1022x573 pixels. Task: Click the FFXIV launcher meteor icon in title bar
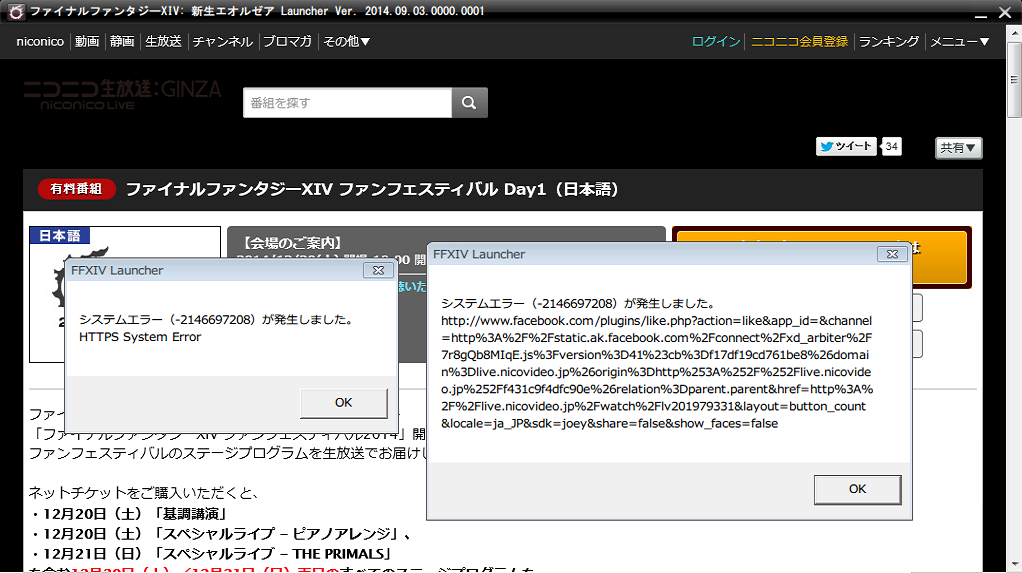click(x=16, y=12)
